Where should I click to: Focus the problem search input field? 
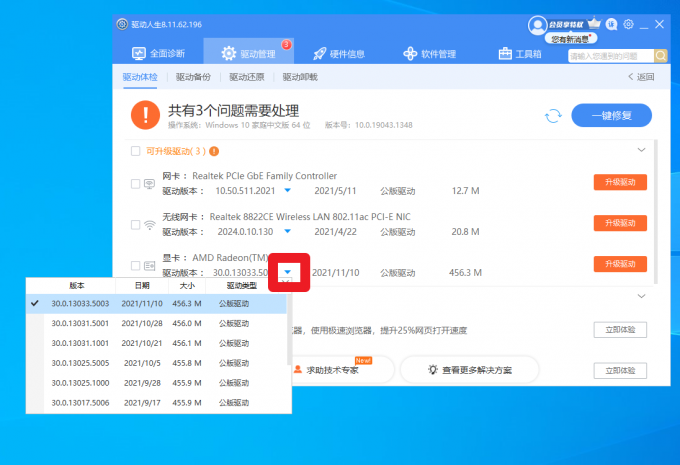point(611,56)
